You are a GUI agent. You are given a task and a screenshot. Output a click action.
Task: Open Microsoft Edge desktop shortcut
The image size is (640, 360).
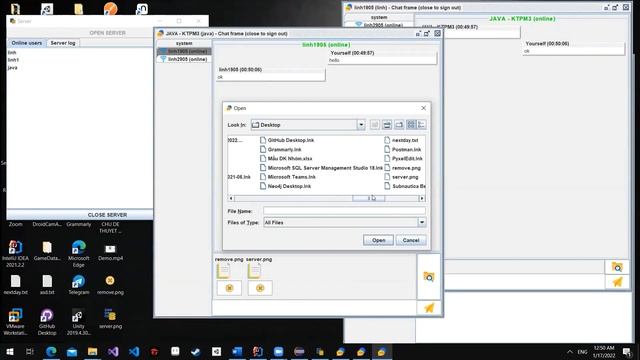click(78, 254)
